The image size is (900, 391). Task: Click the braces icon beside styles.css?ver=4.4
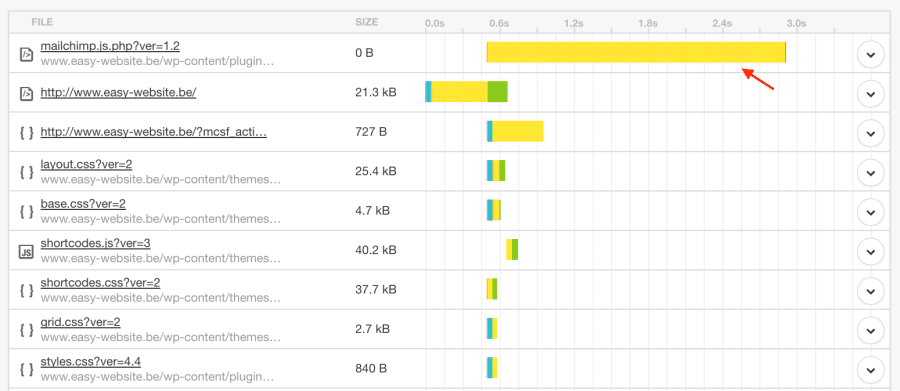tap(26, 370)
